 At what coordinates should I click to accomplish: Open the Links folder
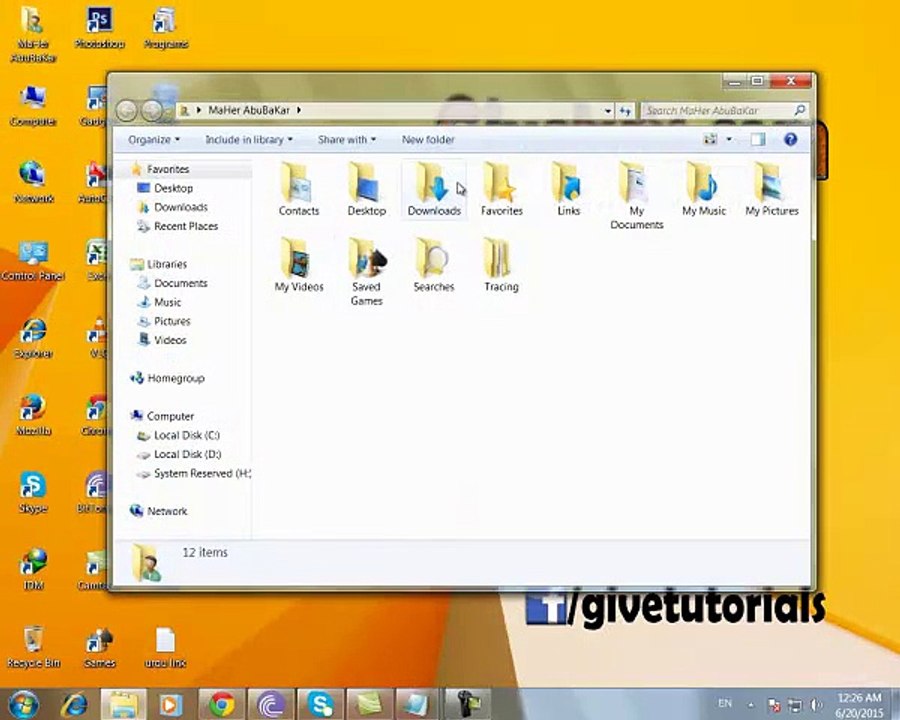(x=568, y=189)
